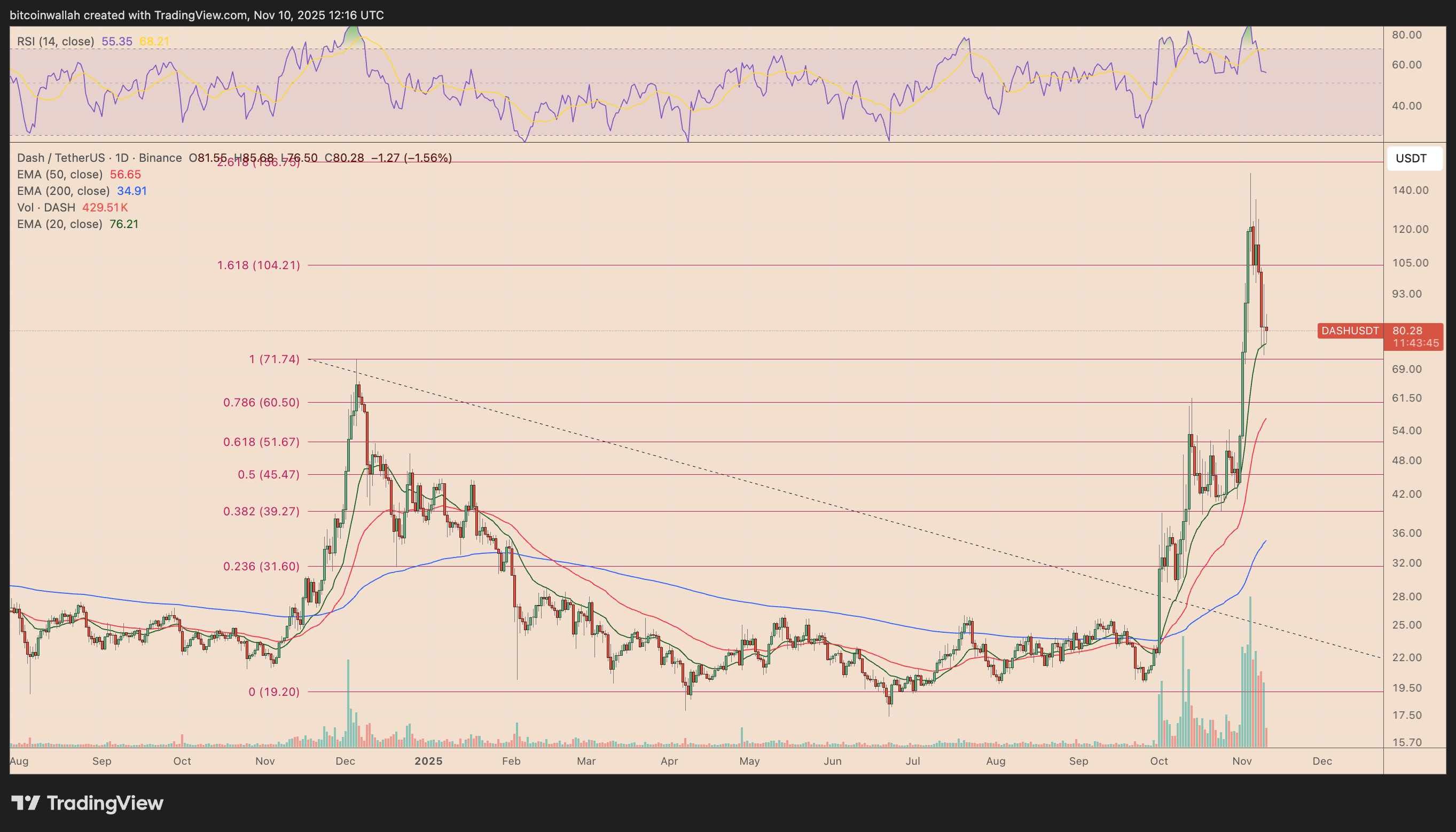The width and height of the screenshot is (1456, 832).
Task: Select the EMA (200, close) indicator label
Action: [x=63, y=191]
